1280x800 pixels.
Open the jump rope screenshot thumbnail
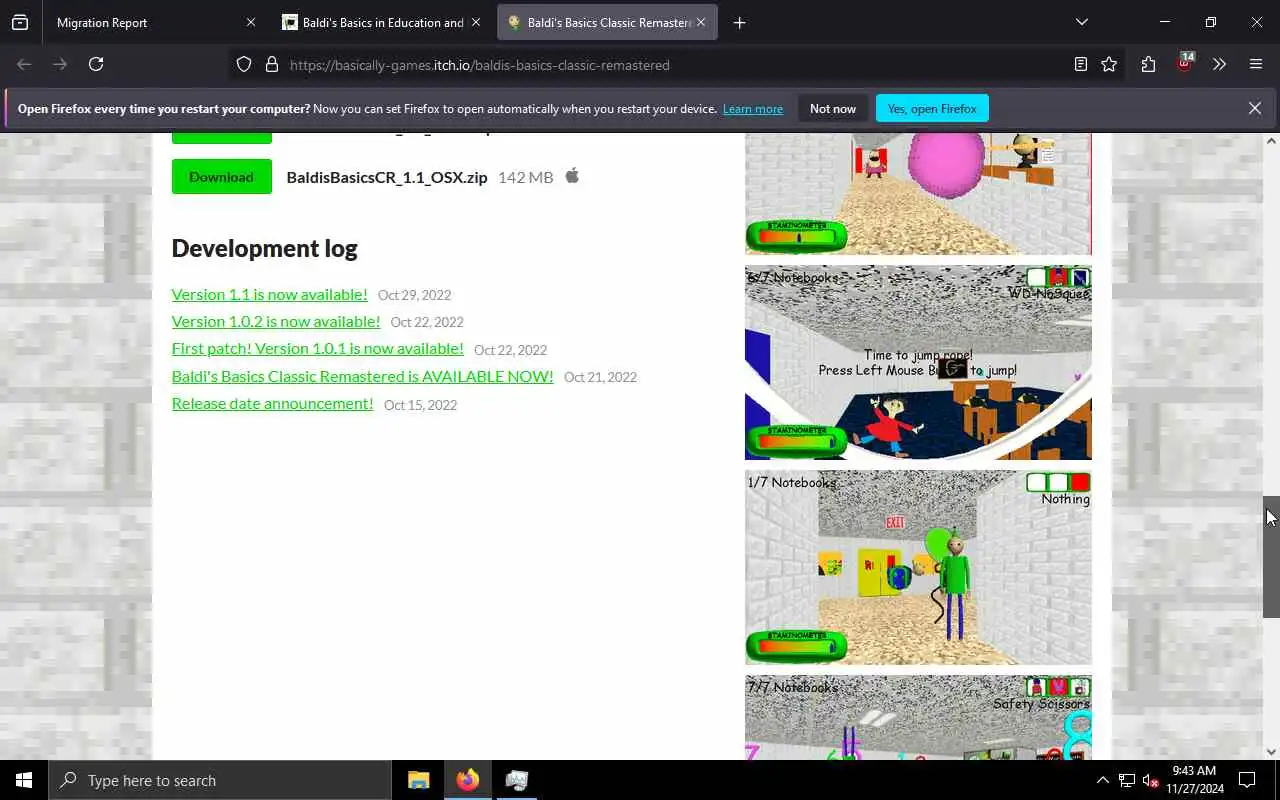[918, 362]
